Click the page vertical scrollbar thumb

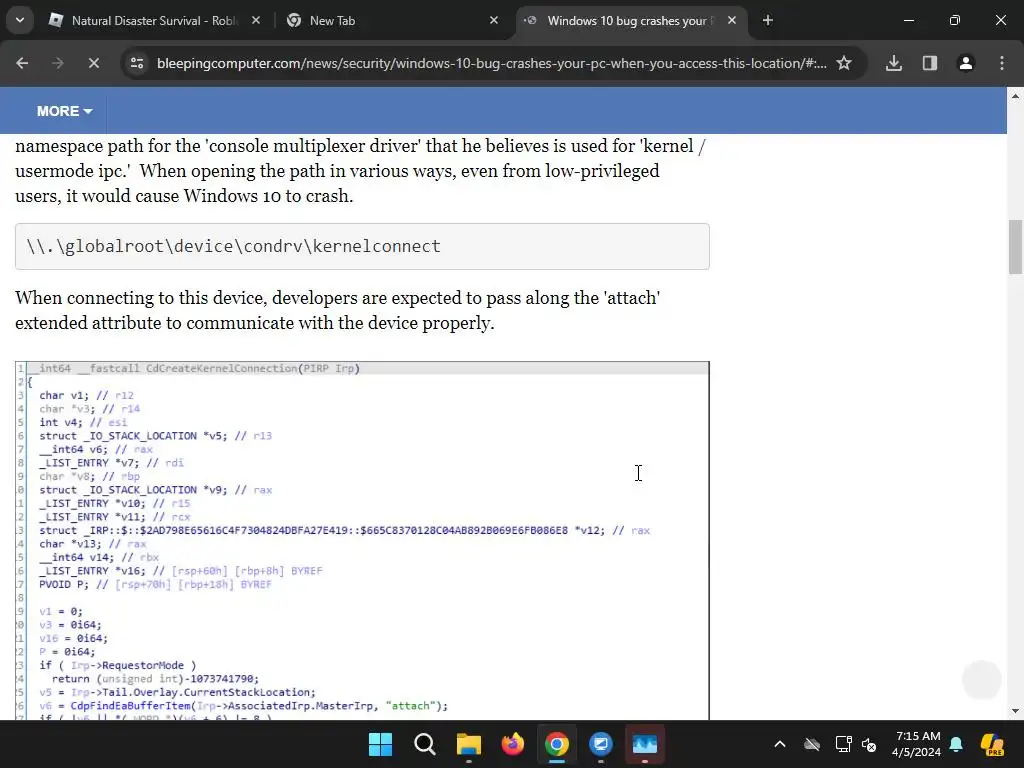click(1015, 248)
